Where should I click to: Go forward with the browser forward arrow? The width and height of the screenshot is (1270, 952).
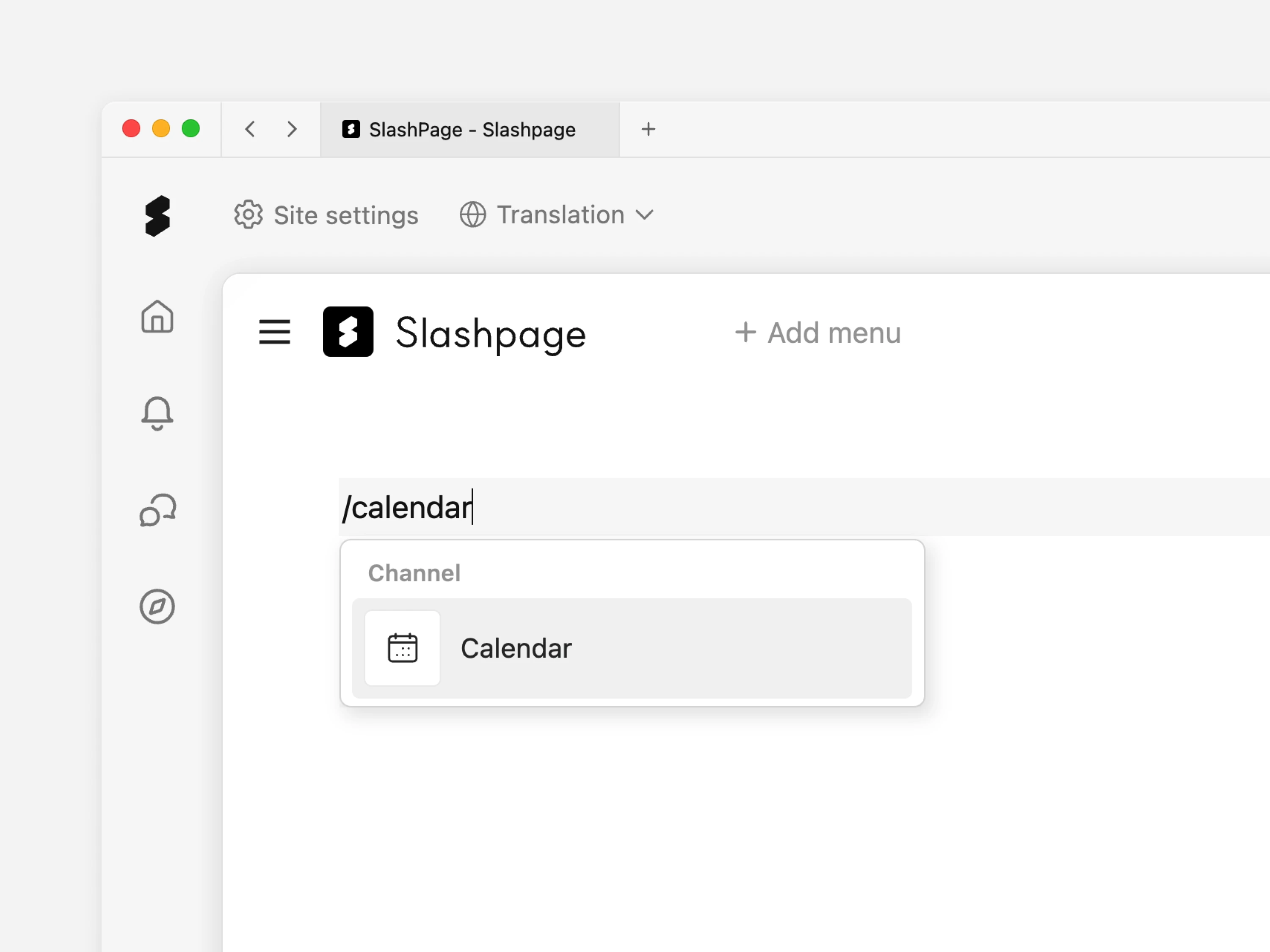[292, 129]
